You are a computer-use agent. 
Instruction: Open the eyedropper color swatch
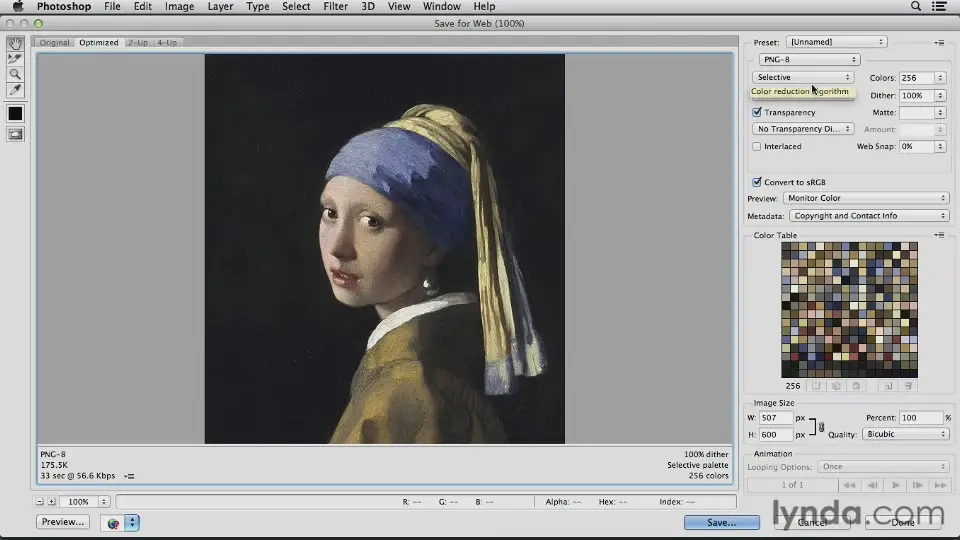[x=15, y=113]
